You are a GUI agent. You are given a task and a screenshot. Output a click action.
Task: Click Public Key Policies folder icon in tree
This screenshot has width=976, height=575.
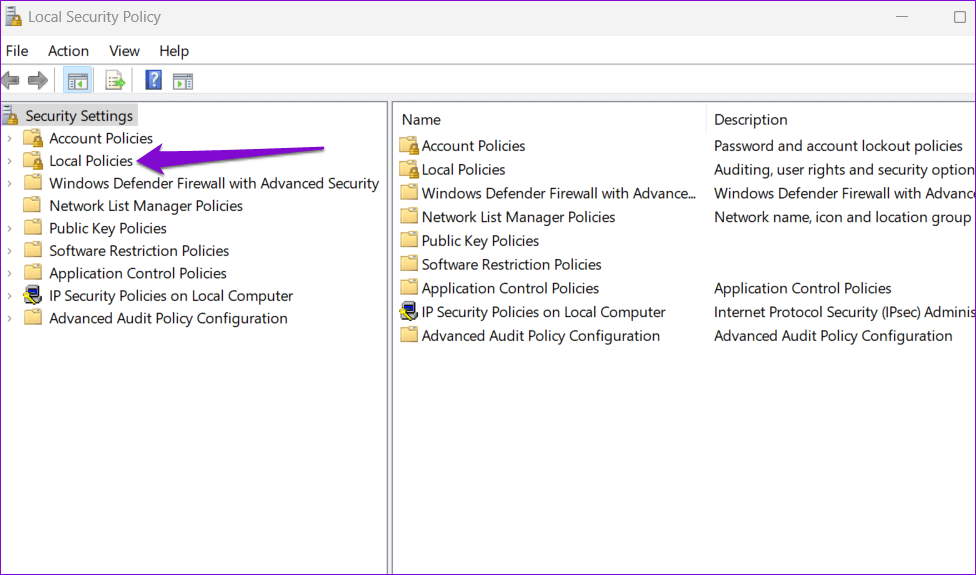(x=32, y=227)
